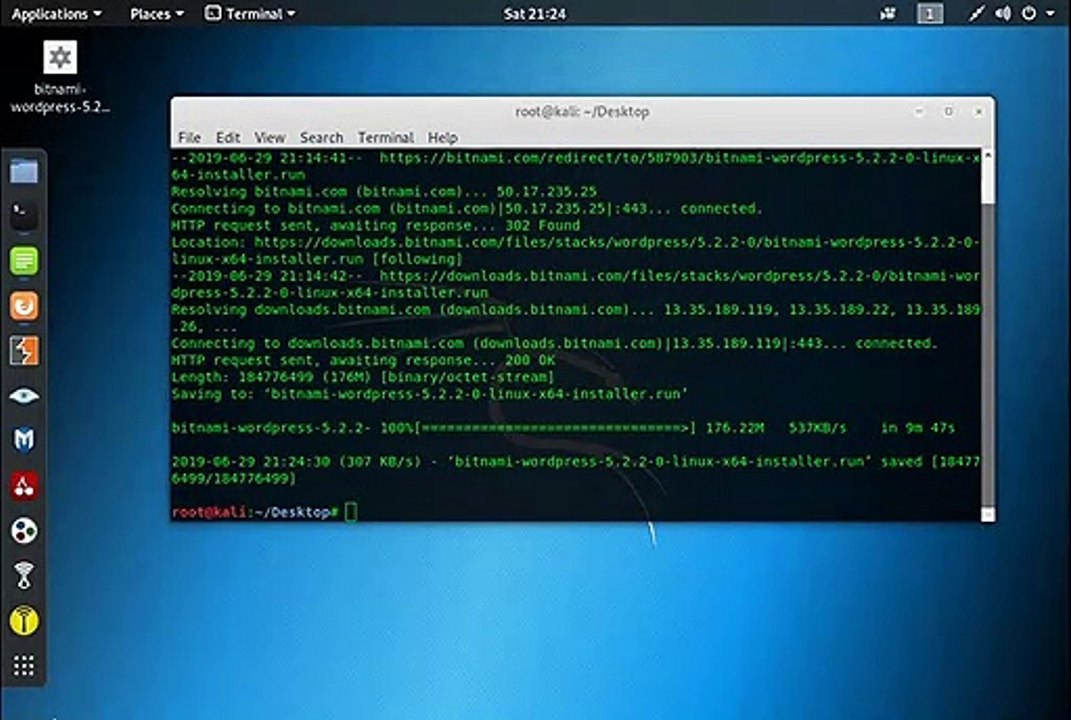1071x720 pixels.
Task: Open the wifi signal tool dock icon
Action: click(24, 576)
